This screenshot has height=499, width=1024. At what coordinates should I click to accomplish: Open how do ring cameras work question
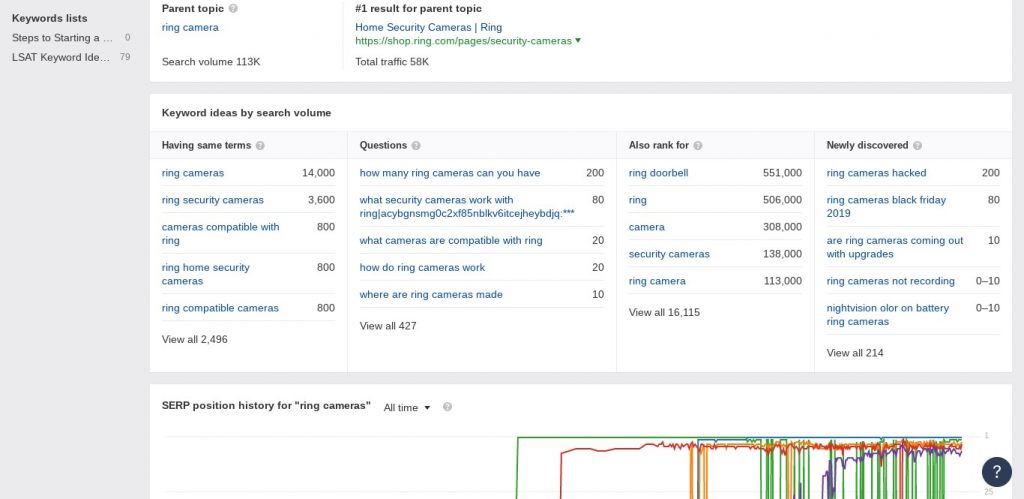coord(423,268)
